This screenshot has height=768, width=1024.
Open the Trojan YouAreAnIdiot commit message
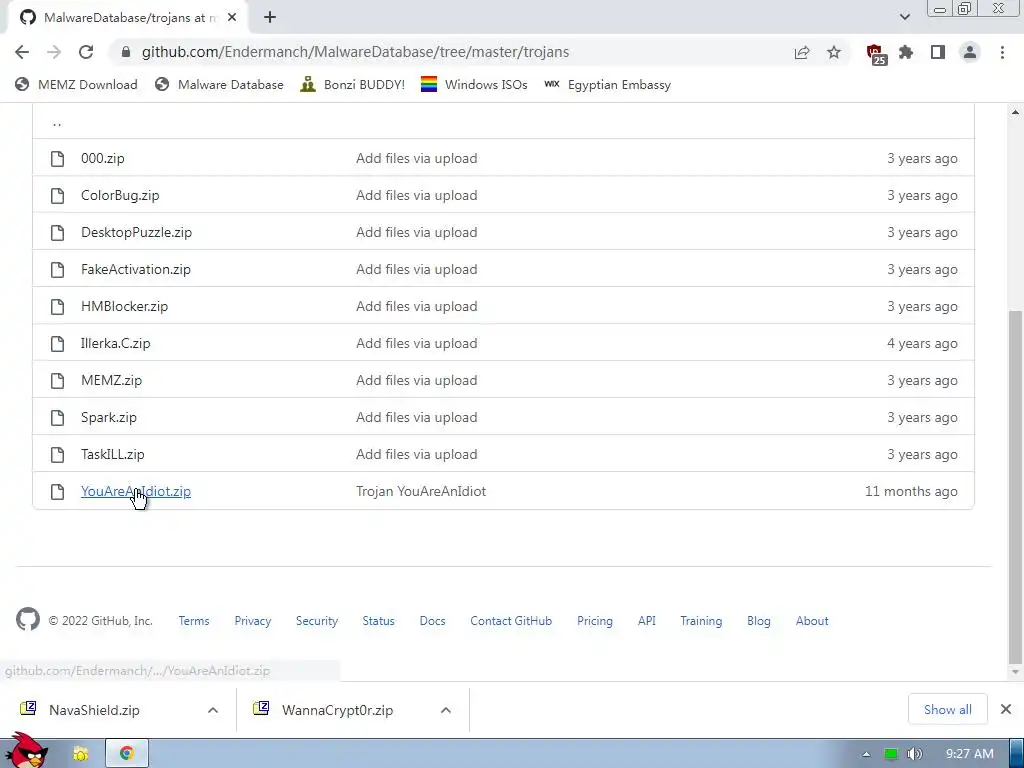(421, 492)
